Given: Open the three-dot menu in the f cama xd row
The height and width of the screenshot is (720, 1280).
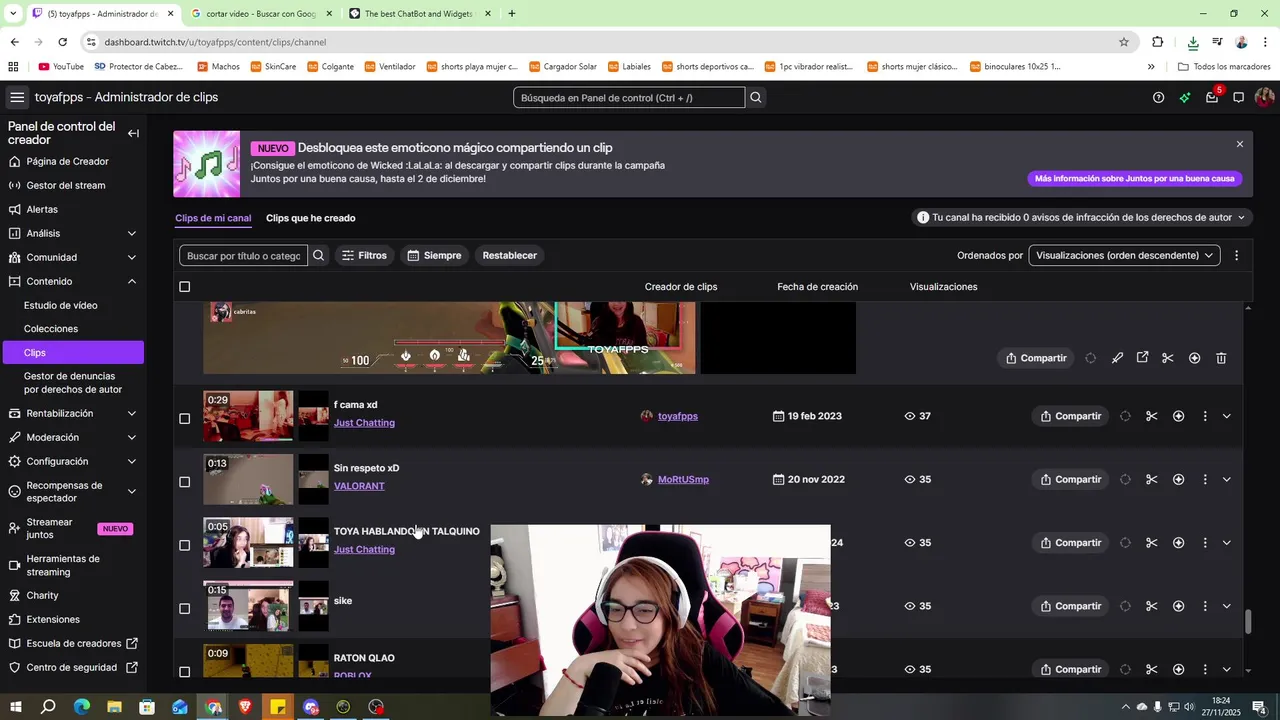Looking at the screenshot, I should [x=1205, y=416].
